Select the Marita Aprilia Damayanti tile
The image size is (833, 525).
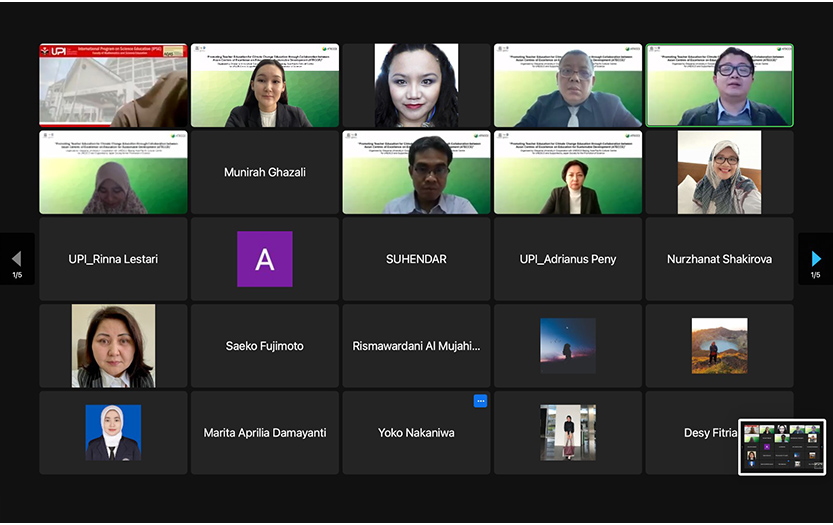pyautogui.click(x=265, y=433)
